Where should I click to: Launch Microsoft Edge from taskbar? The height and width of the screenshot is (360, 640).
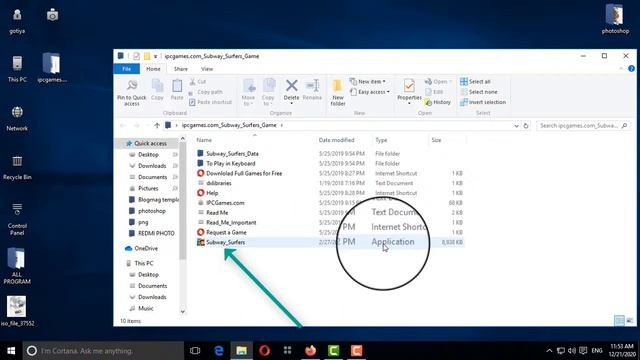click(219, 351)
